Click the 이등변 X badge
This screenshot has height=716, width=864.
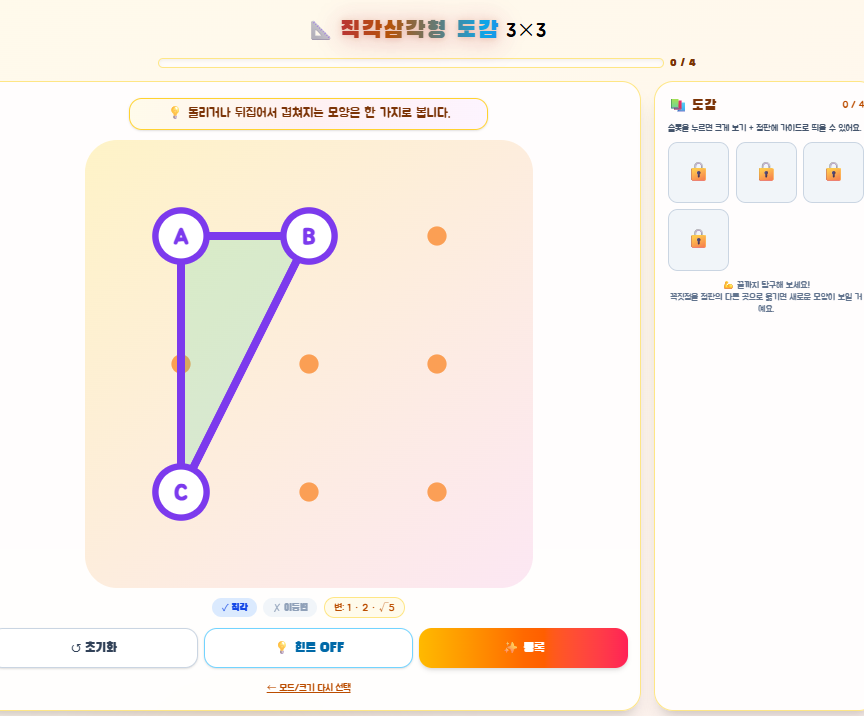tap(290, 607)
